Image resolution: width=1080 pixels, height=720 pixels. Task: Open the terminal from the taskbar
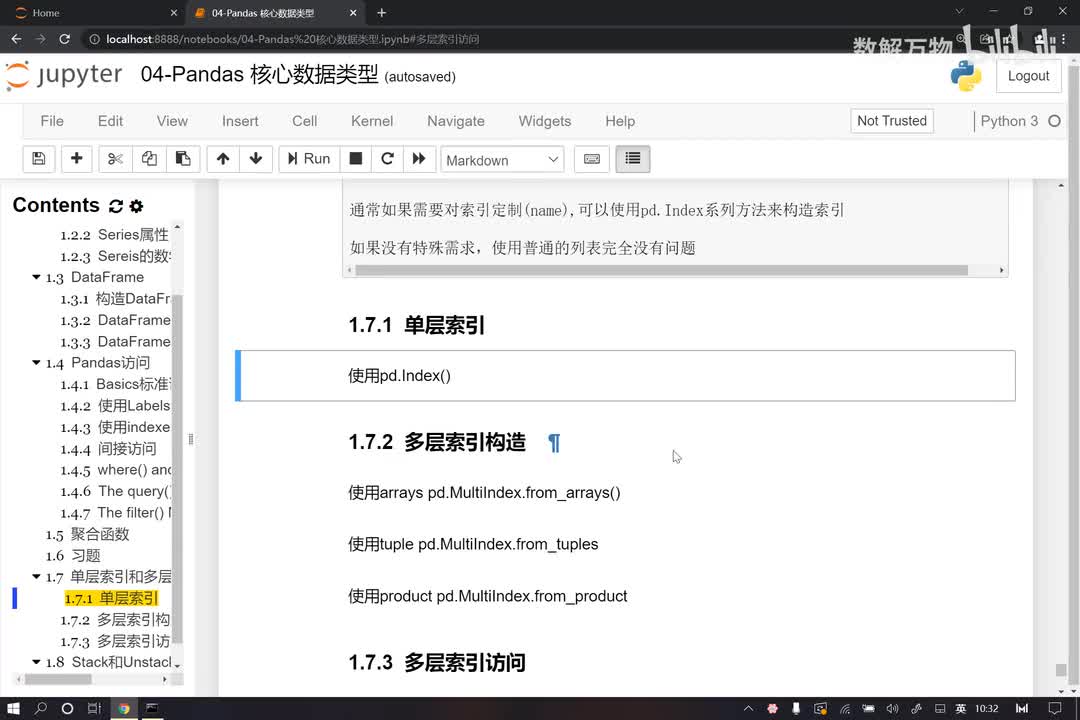tap(152, 708)
